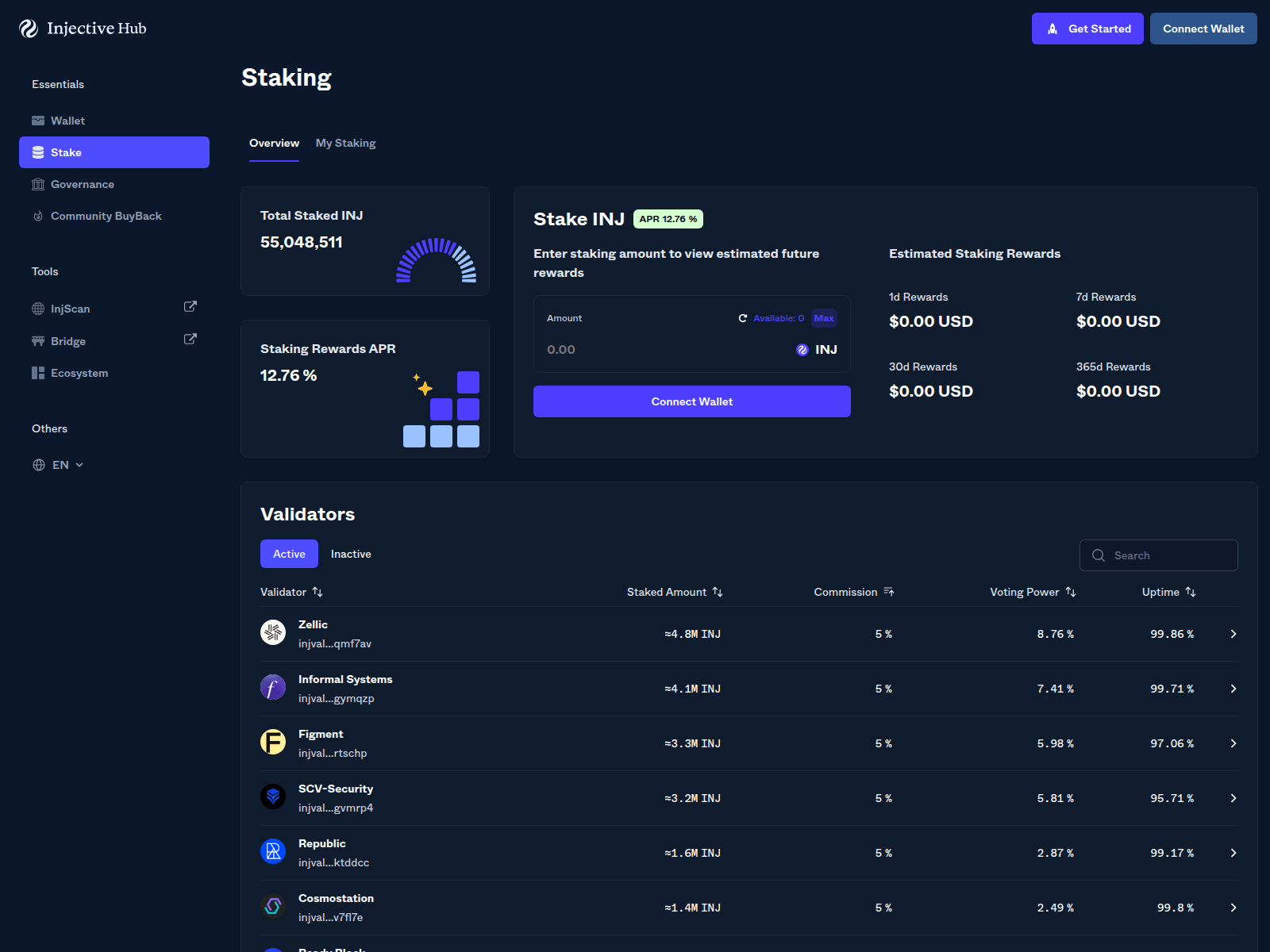The image size is (1270, 952).
Task: Click Cosmostation validator avatar
Action: pyautogui.click(x=273, y=906)
